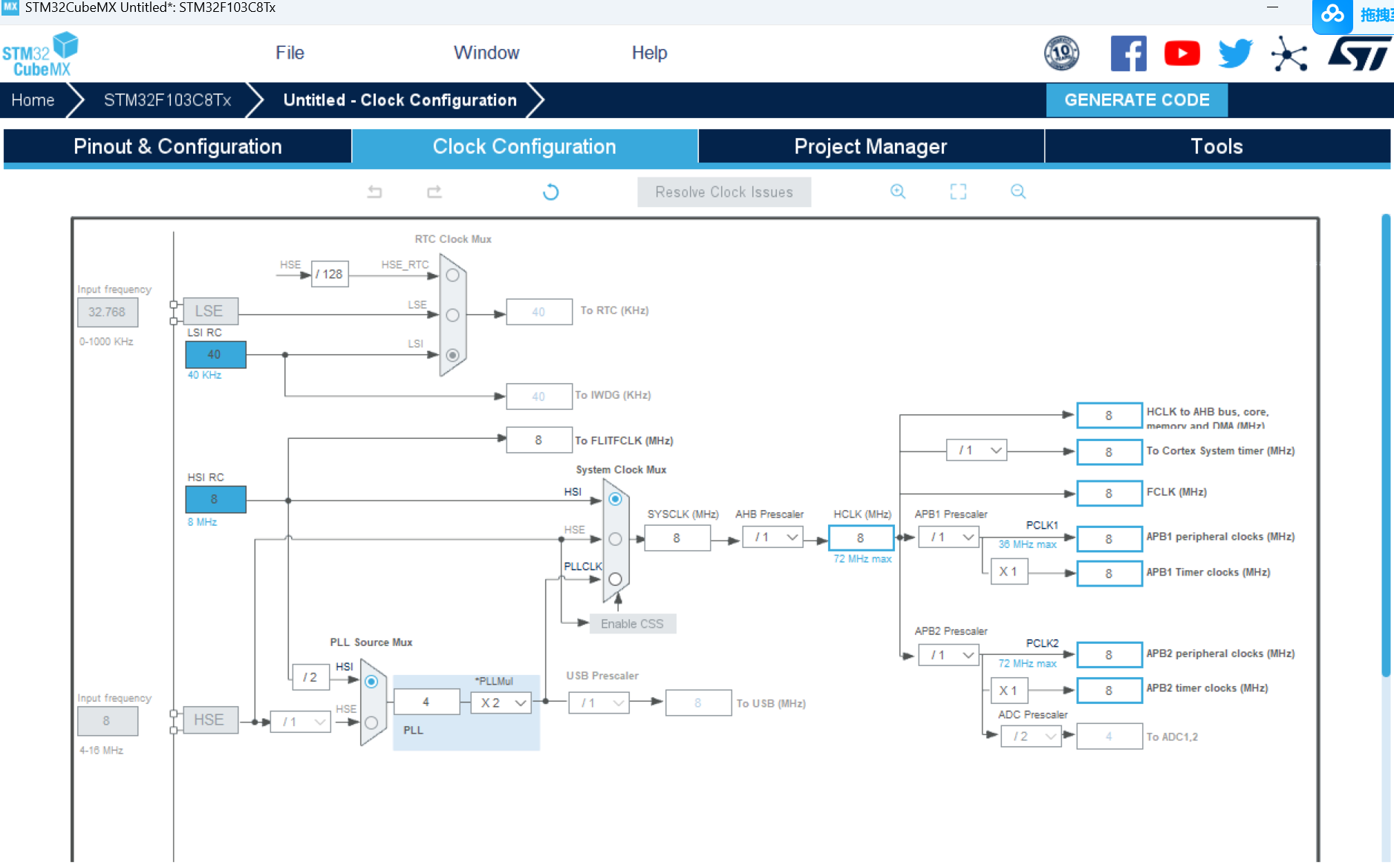Click the Enable CSS button
Viewport: 1394px width, 868px height.
click(633, 624)
